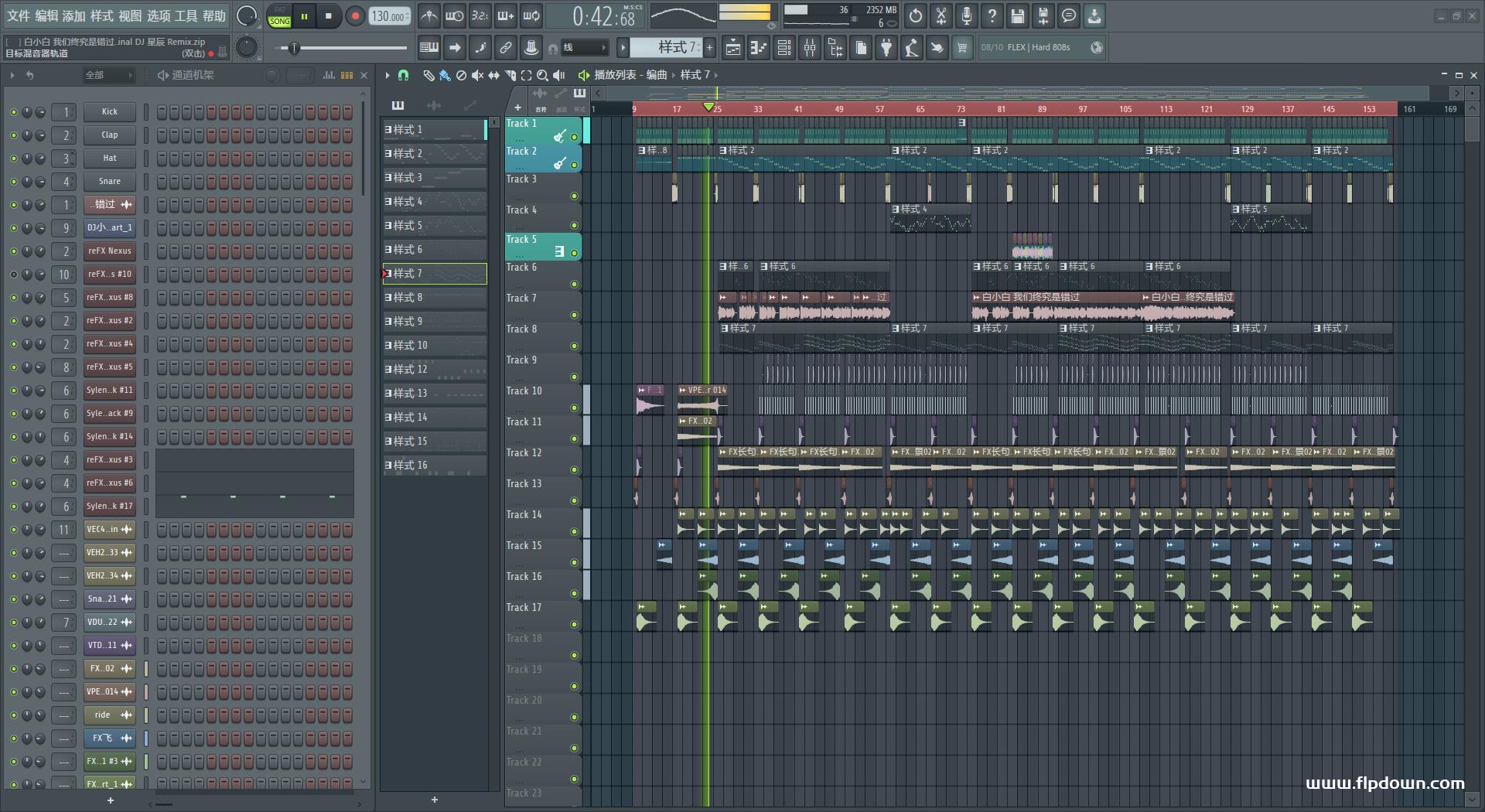Open the 视图 menu
Viewport: 1485px width, 812px height.
coord(130,15)
